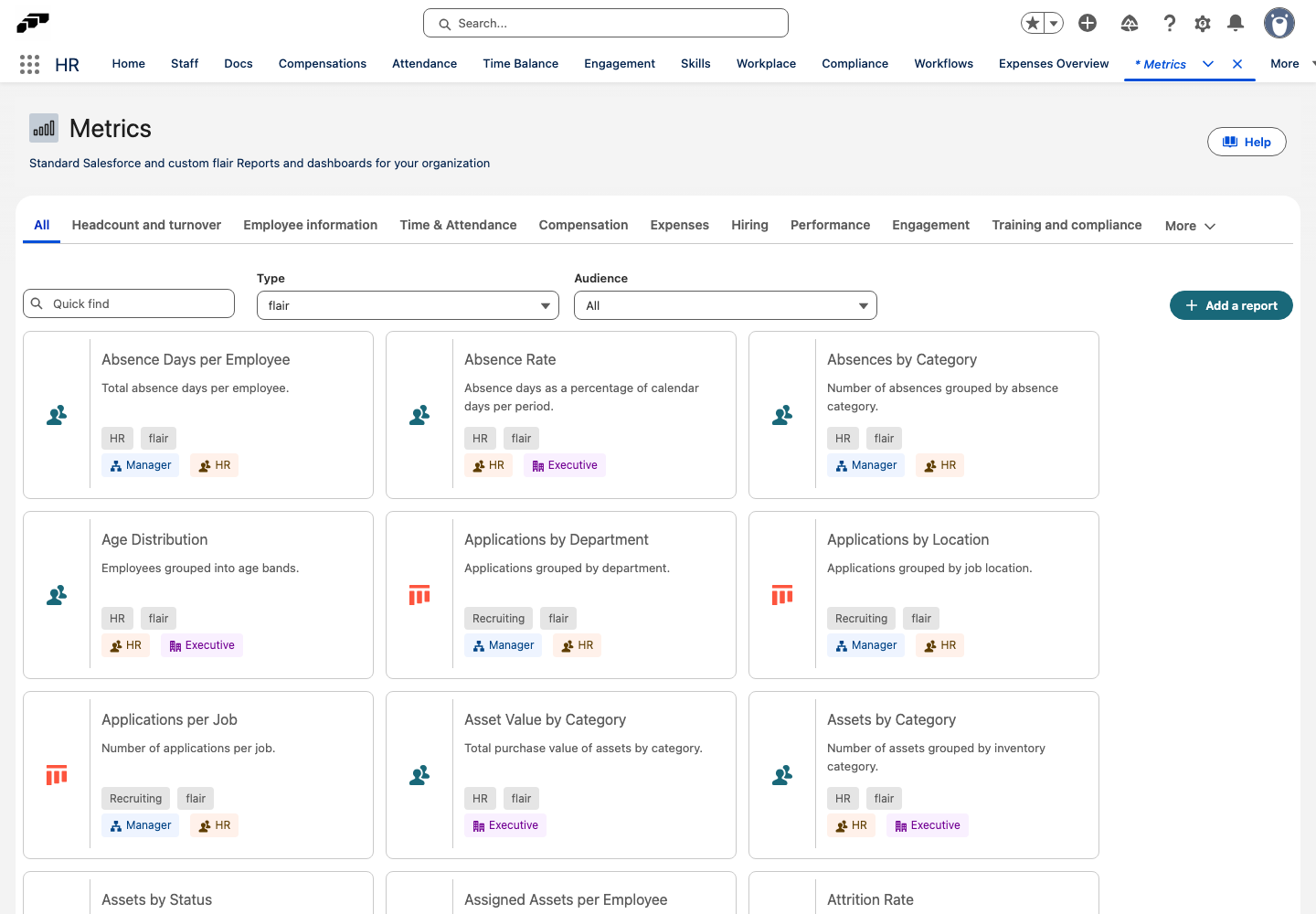The image size is (1316, 914).
Task: Click Recruiting tag on Applications by Location
Action: (x=861, y=619)
